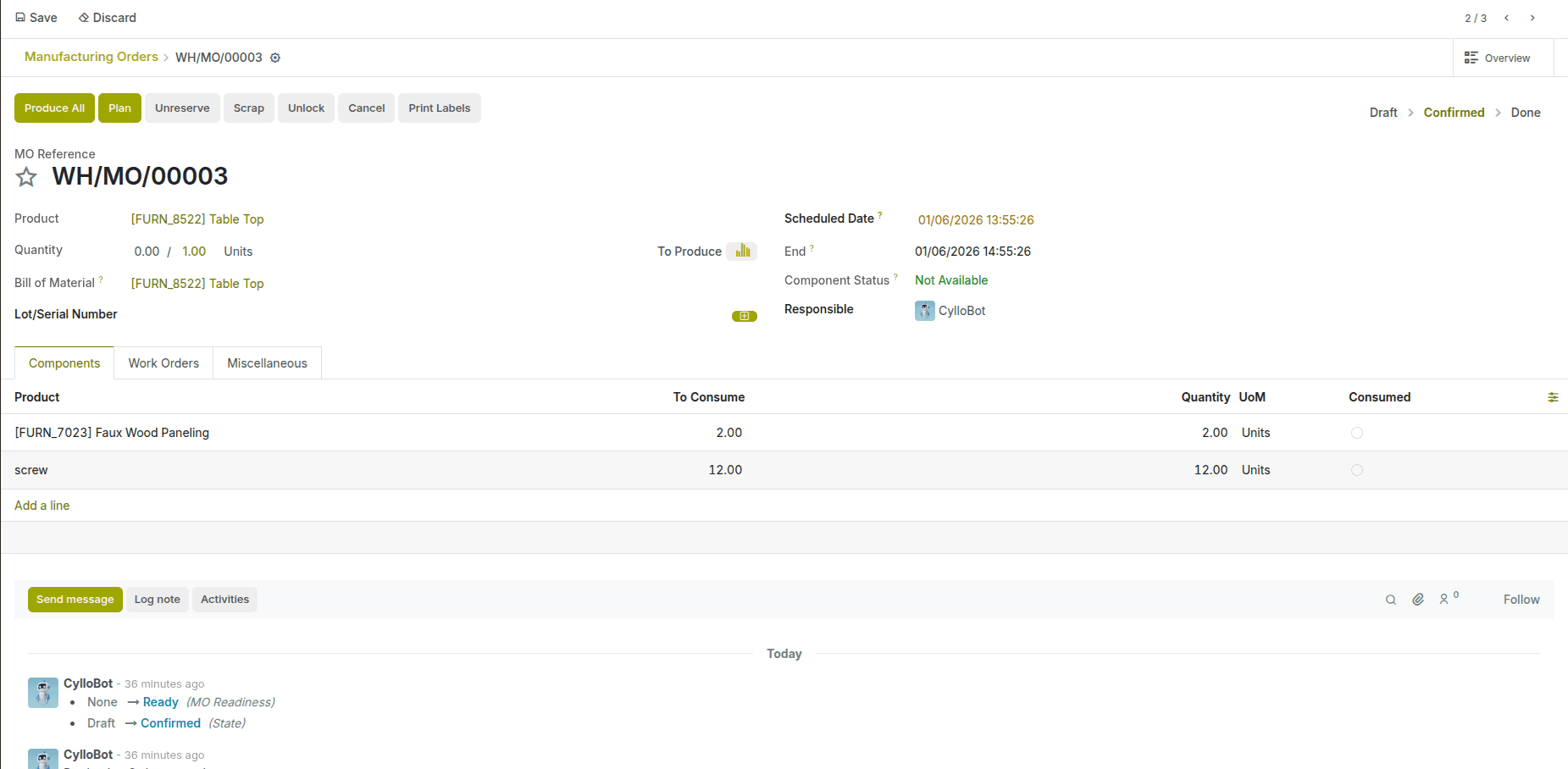Switch to the Work Orders tab
This screenshot has height=769, width=1568.
(x=163, y=362)
